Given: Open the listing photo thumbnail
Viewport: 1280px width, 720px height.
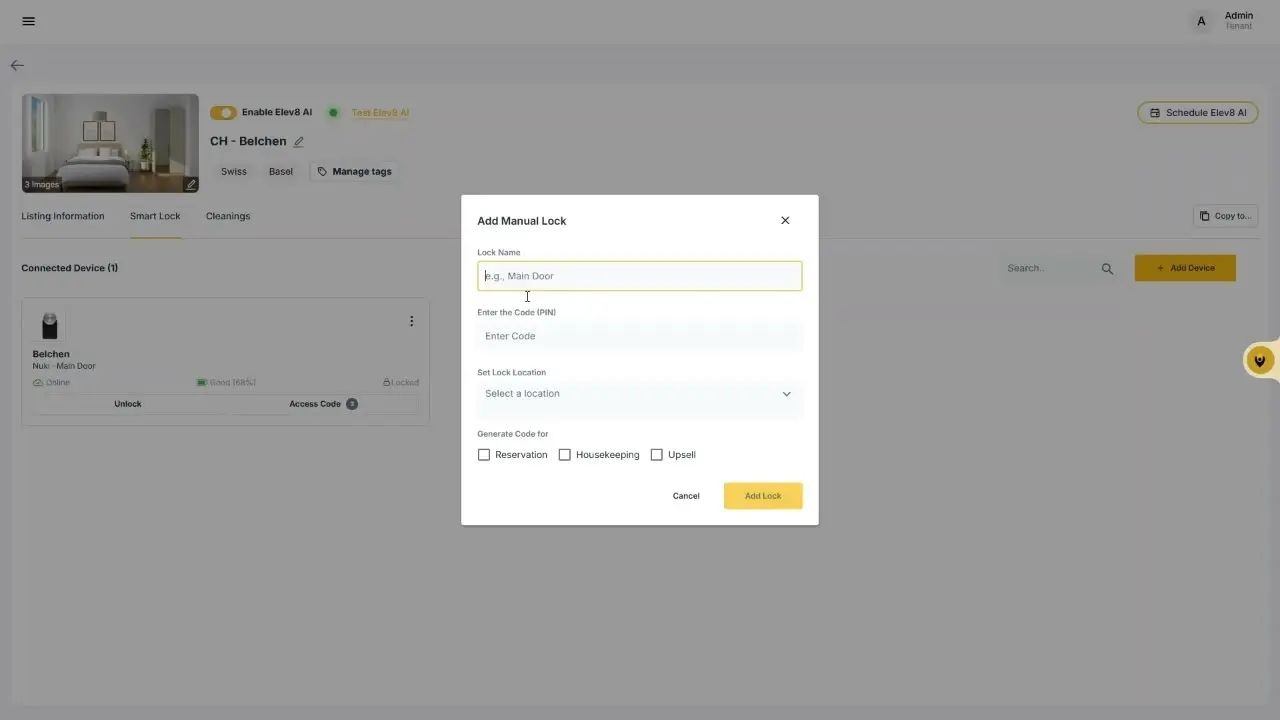Looking at the screenshot, I should pos(110,143).
